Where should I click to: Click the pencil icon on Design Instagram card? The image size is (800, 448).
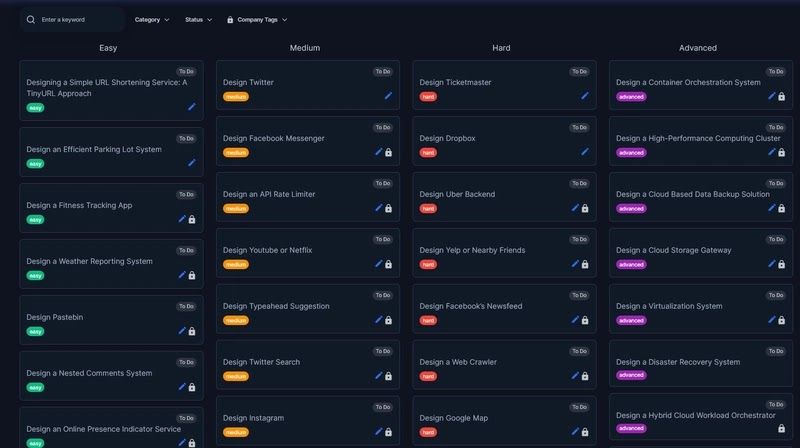tap(378, 431)
